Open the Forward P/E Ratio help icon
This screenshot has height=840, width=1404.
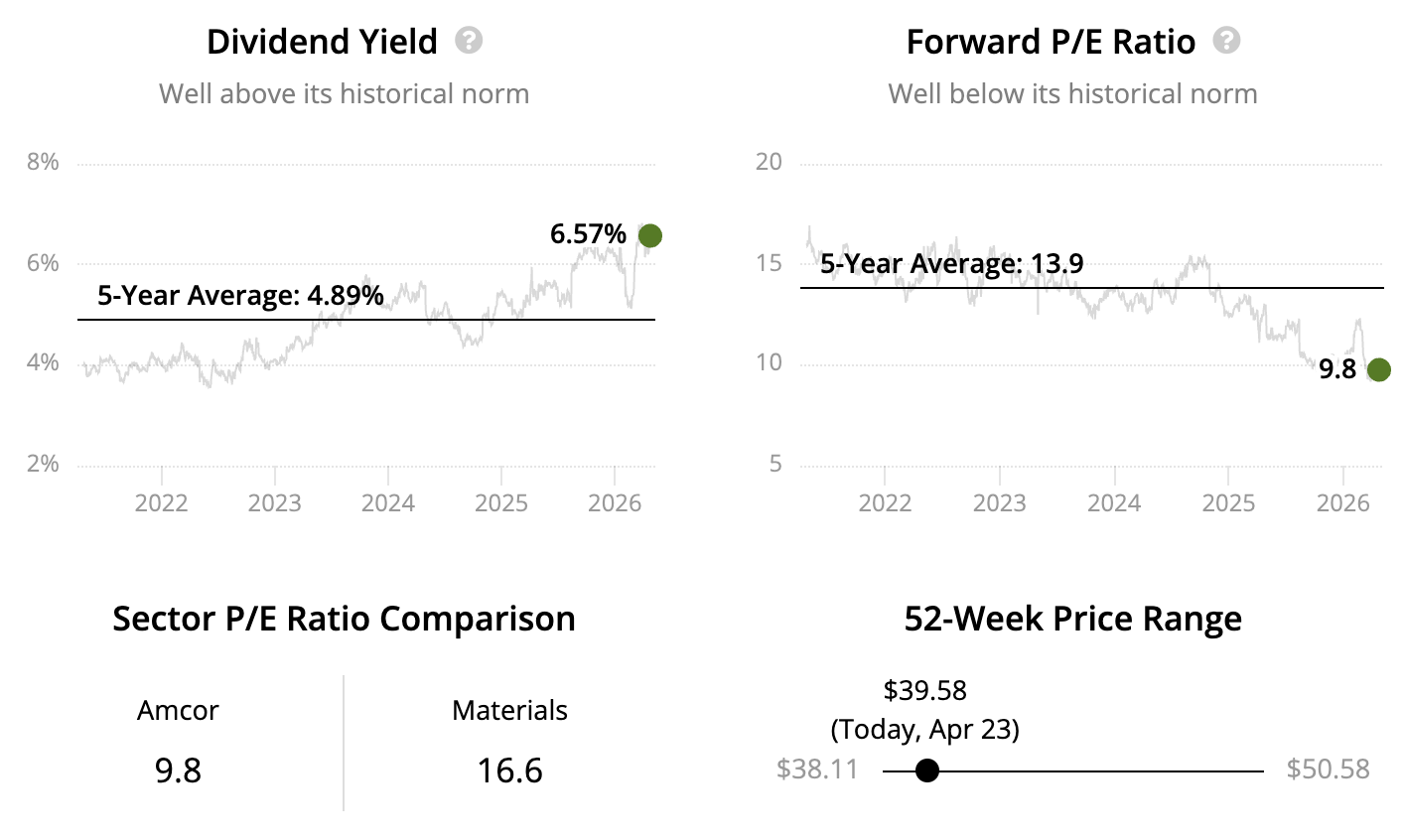tap(1227, 41)
